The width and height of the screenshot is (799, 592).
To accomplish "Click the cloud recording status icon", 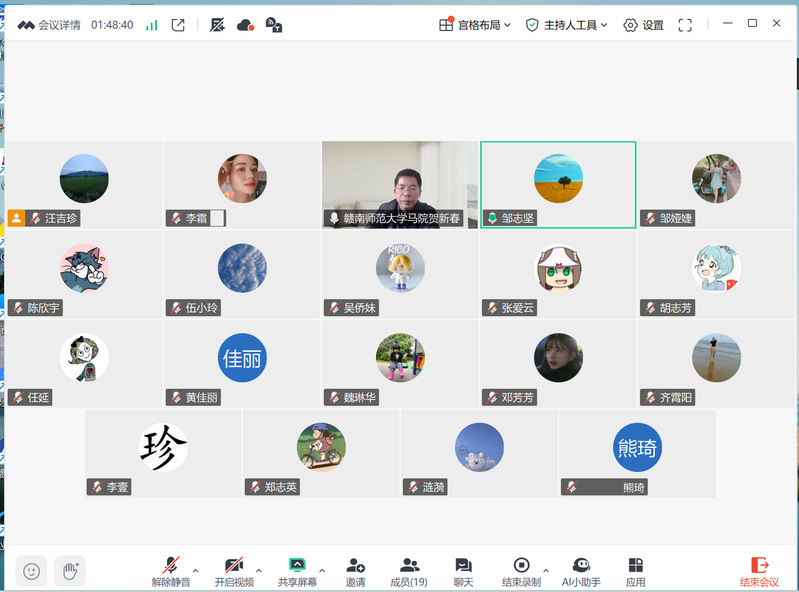I will coord(245,25).
